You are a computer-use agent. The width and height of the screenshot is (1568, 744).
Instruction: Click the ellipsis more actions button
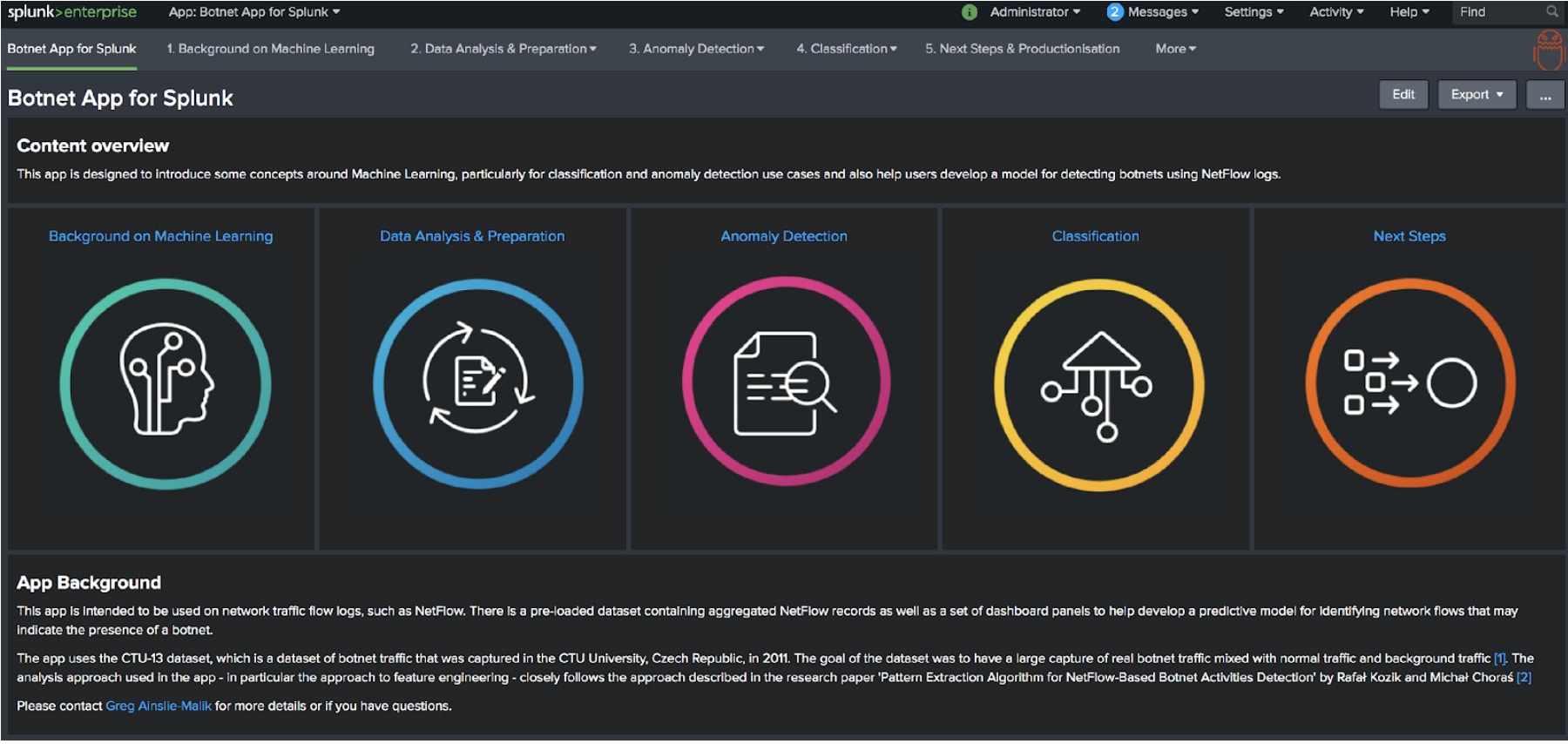1545,94
